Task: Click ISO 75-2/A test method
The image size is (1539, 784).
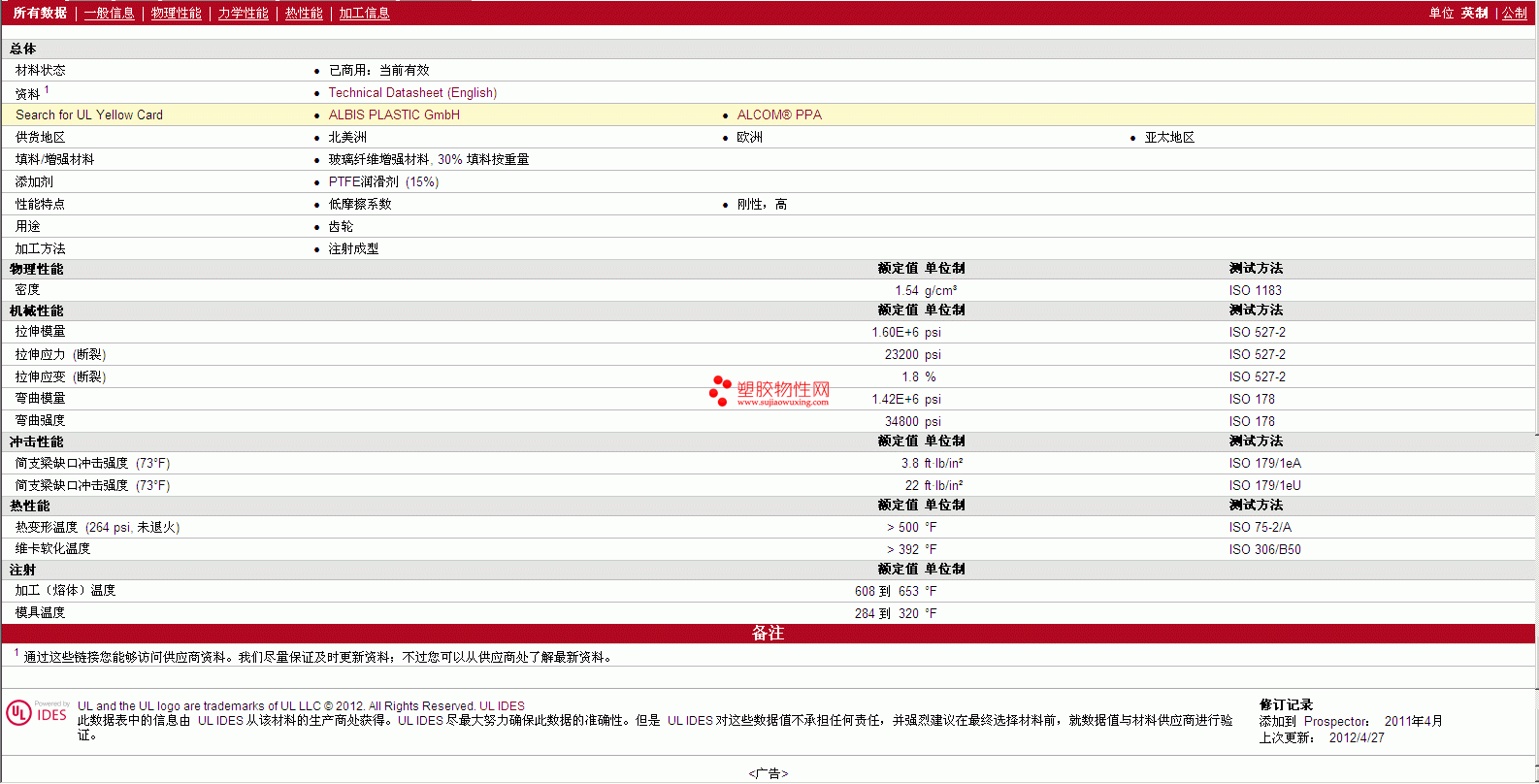Action: coord(1261,527)
